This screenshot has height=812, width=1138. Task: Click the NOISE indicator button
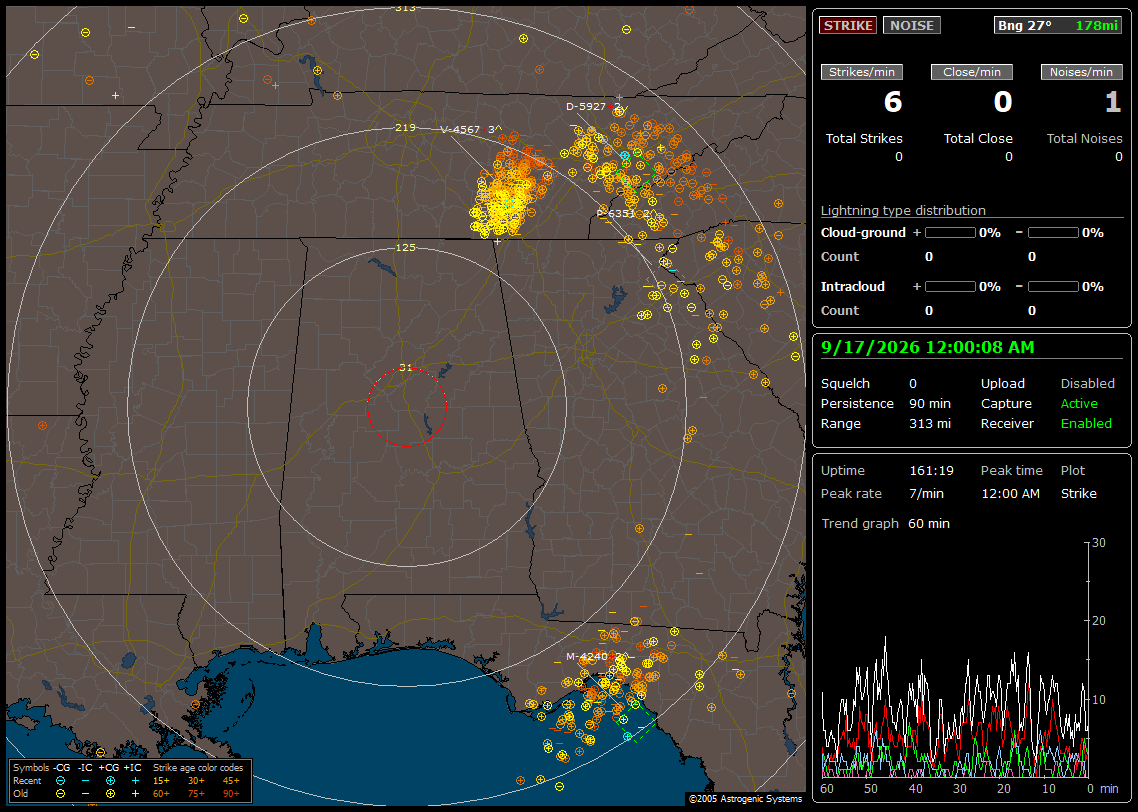click(x=912, y=25)
